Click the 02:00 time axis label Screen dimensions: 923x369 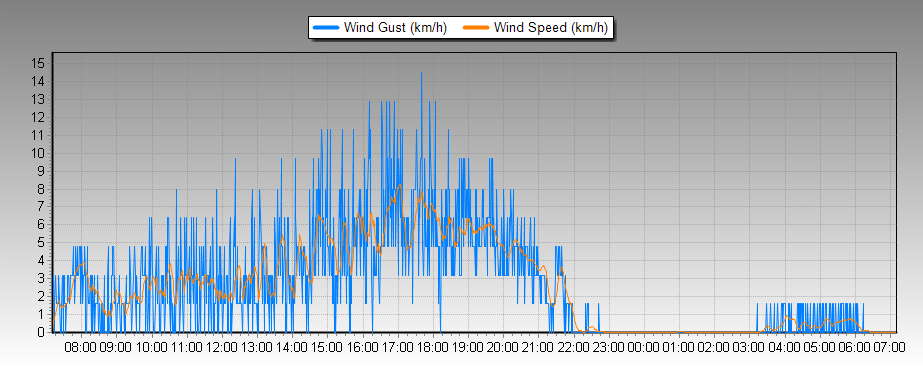pos(713,347)
